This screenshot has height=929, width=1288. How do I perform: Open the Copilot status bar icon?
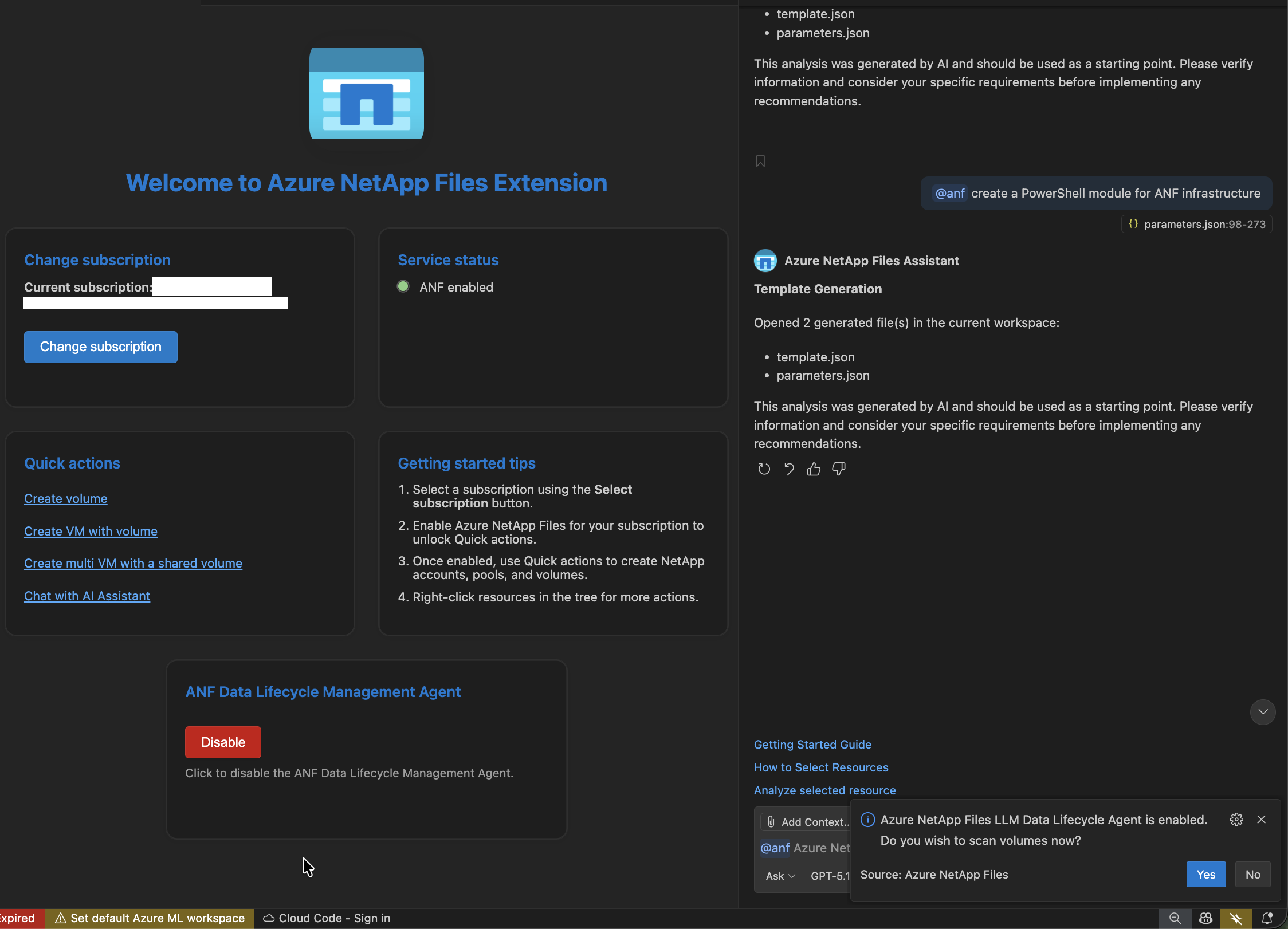[x=1205, y=918]
